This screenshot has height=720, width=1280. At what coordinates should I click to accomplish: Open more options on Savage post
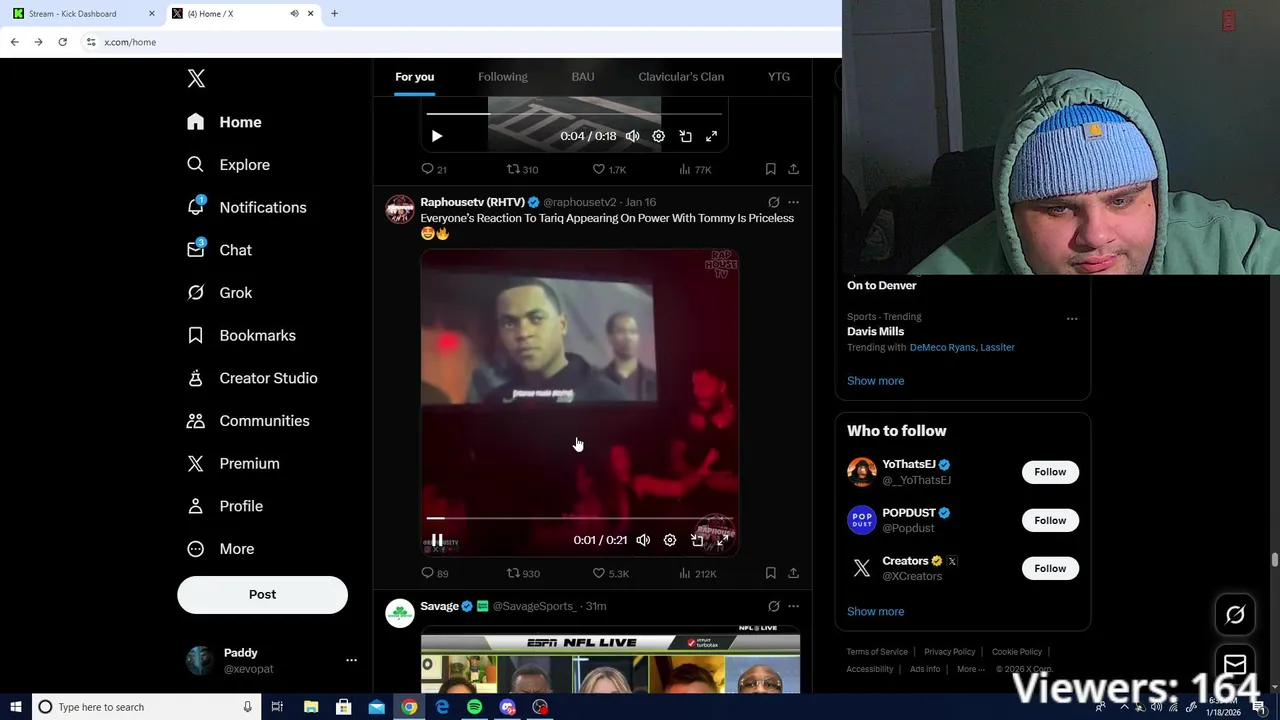tap(793, 606)
